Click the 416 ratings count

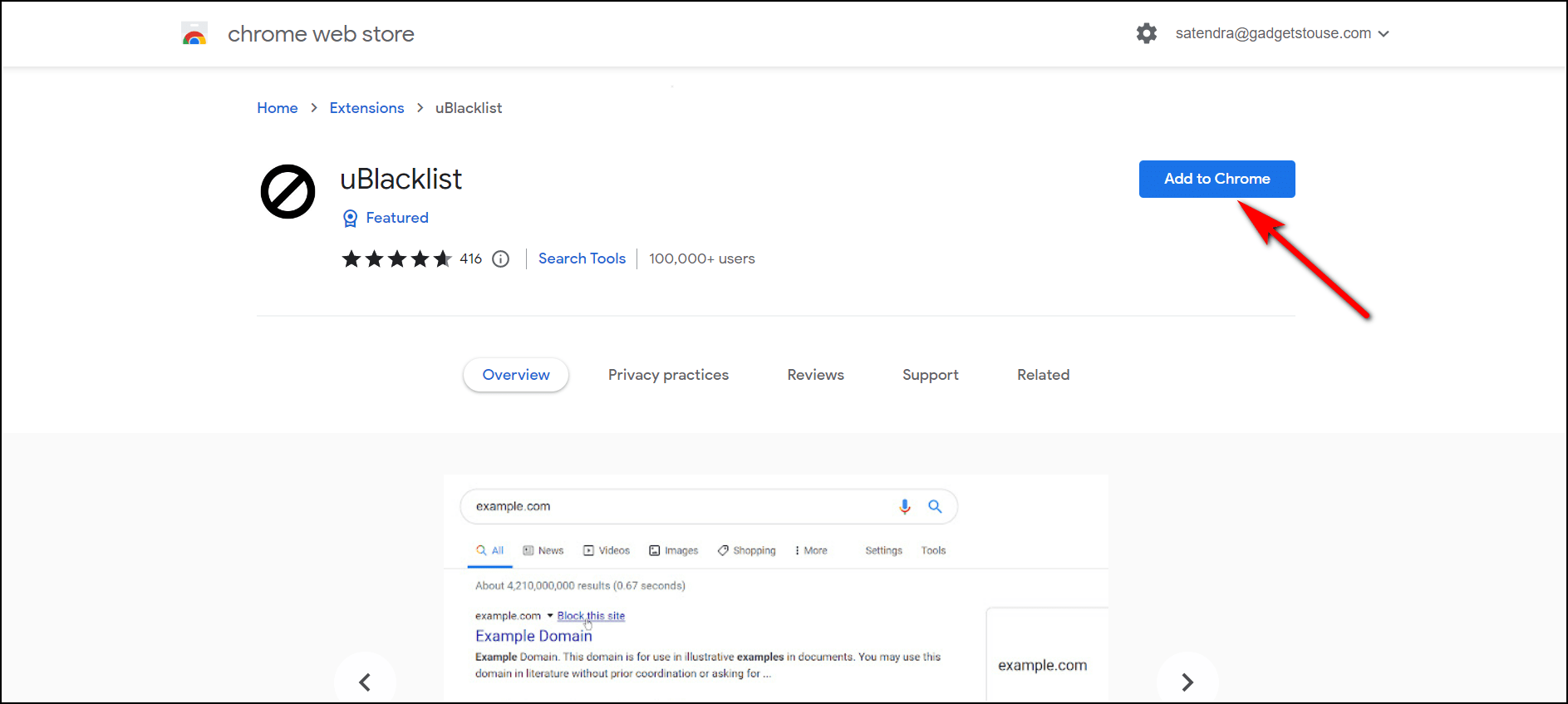pyautogui.click(x=471, y=259)
